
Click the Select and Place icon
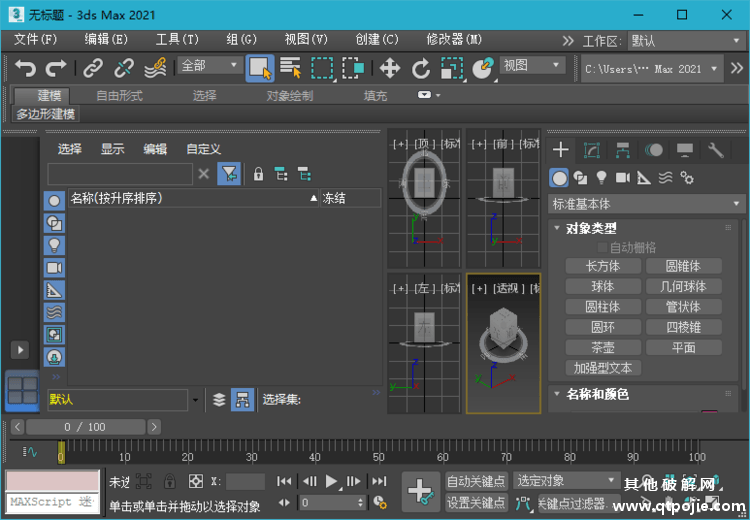483,68
